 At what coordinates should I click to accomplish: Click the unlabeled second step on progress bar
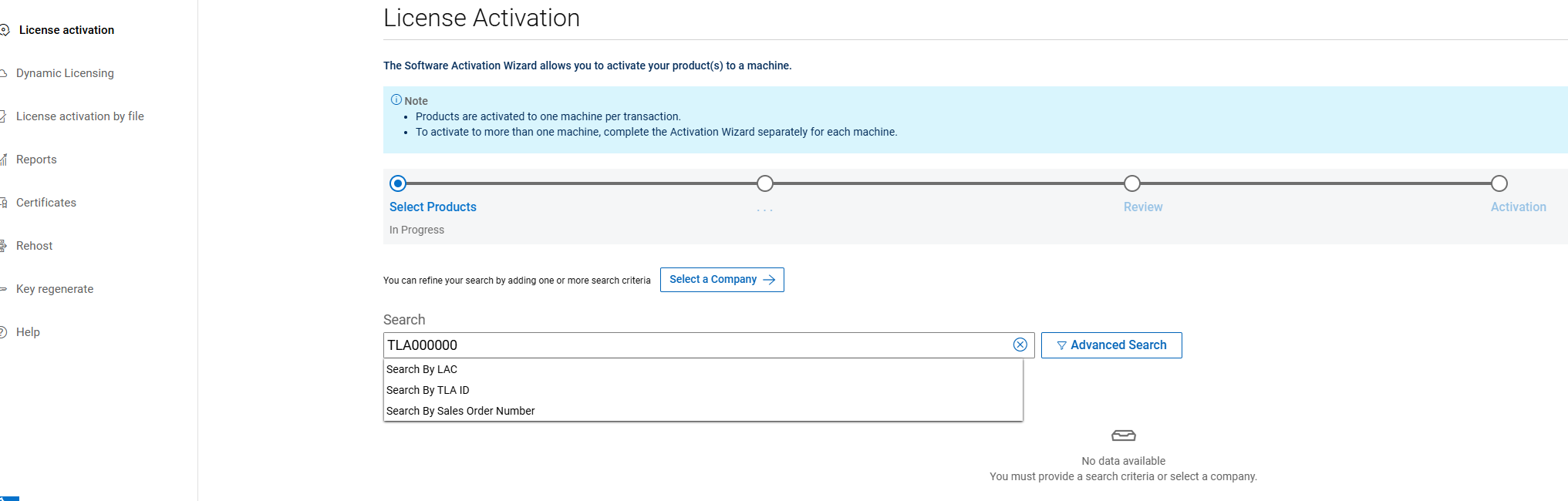tap(764, 183)
